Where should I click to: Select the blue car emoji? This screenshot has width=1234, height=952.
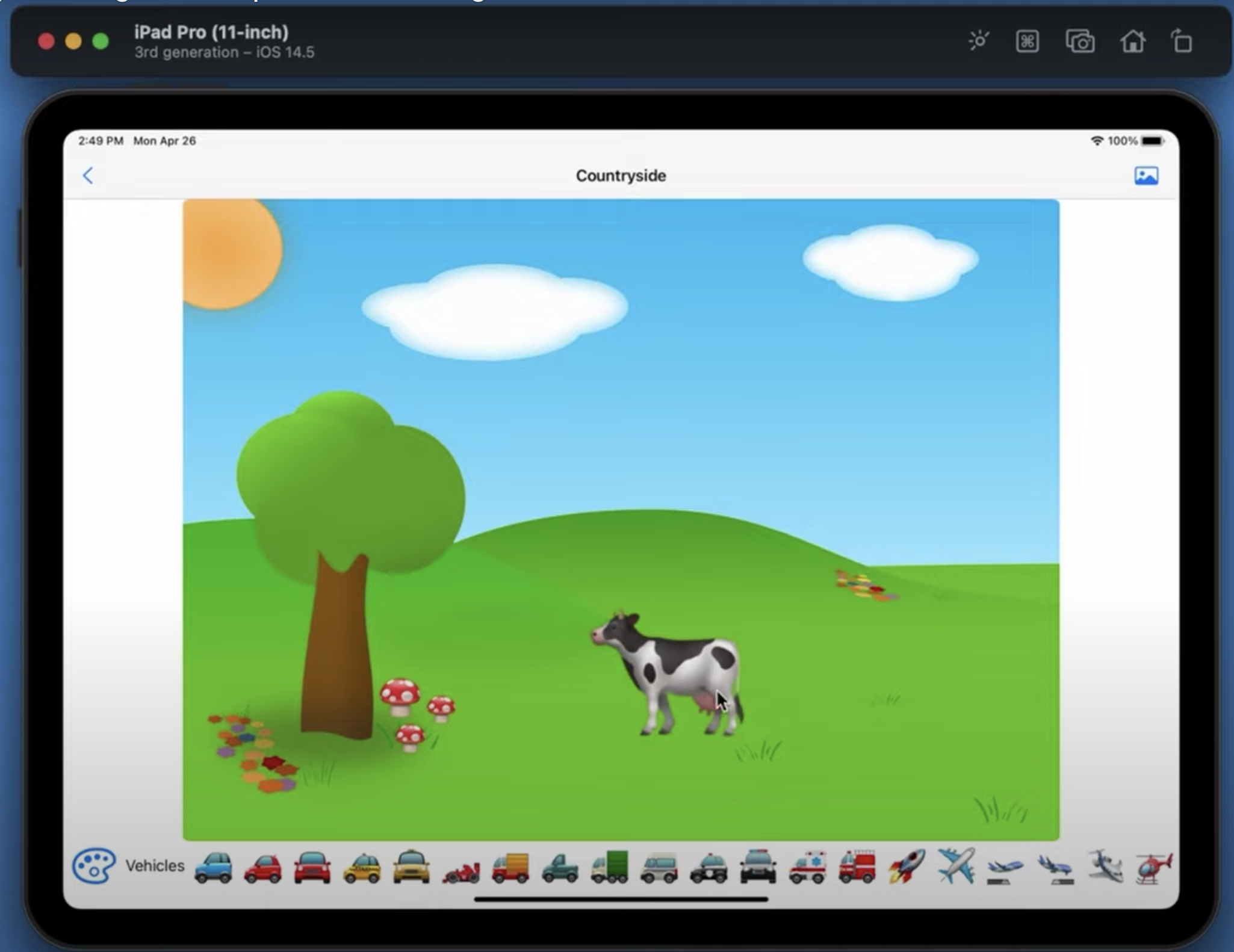pyautogui.click(x=213, y=868)
